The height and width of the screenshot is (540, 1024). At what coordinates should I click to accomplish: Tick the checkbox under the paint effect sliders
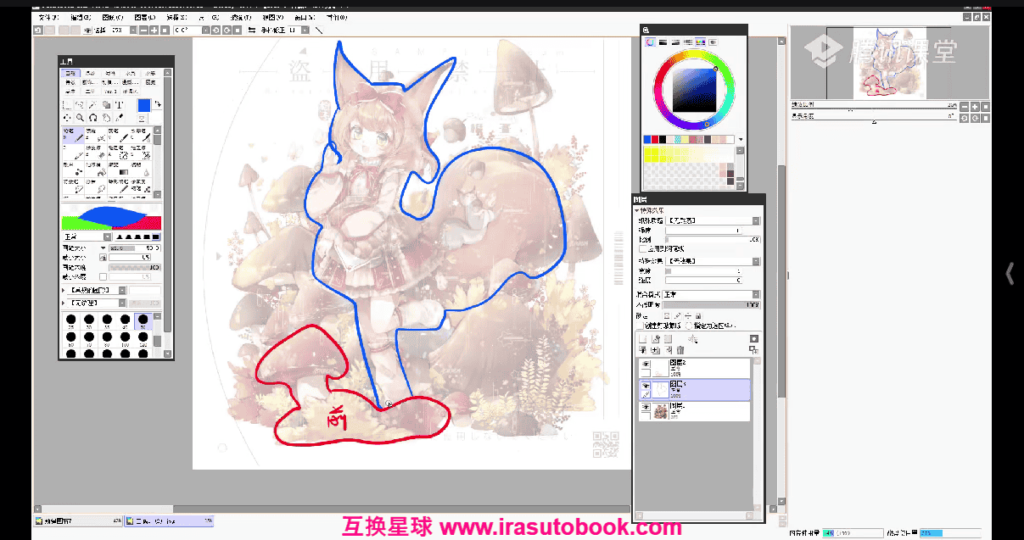(643, 249)
